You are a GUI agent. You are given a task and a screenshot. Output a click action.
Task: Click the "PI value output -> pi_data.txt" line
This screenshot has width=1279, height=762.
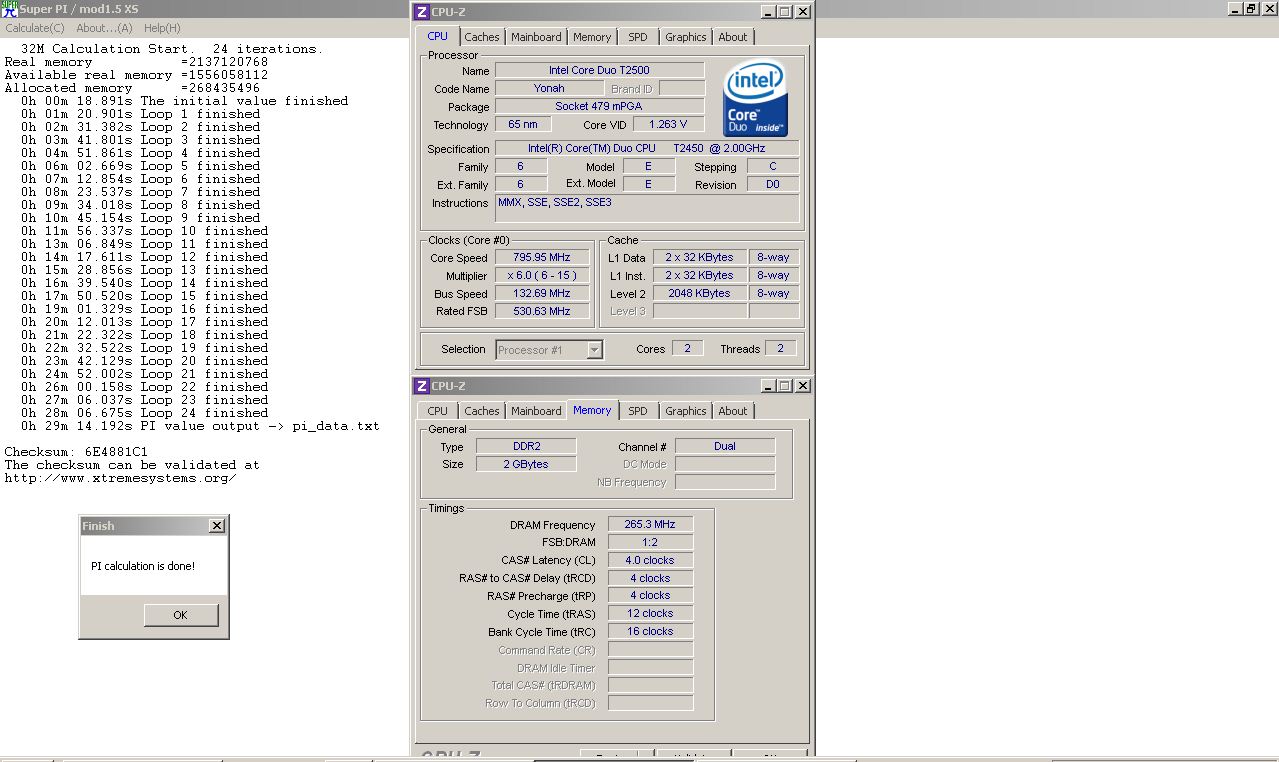200,426
